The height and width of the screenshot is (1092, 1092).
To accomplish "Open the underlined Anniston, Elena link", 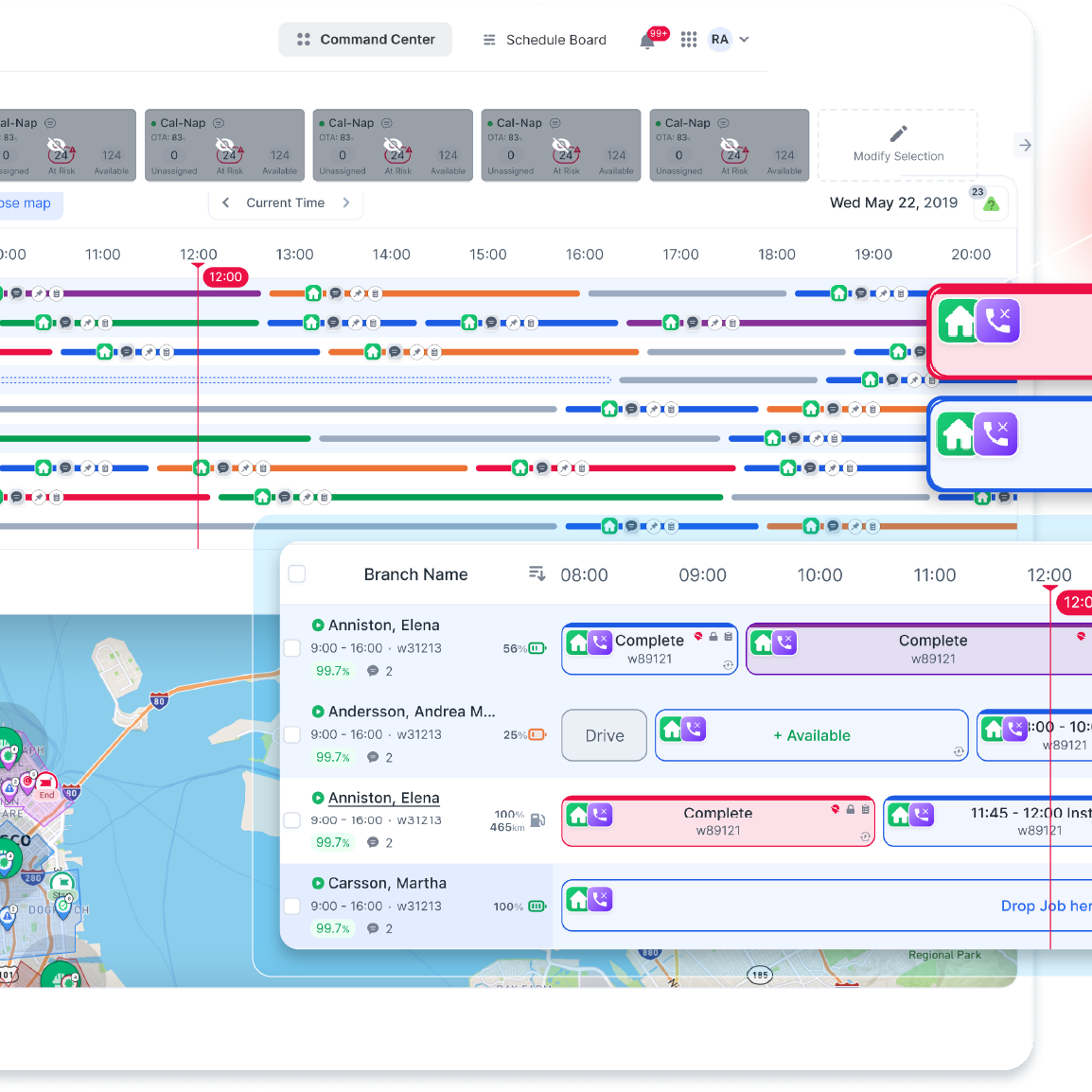I will pyautogui.click(x=384, y=798).
